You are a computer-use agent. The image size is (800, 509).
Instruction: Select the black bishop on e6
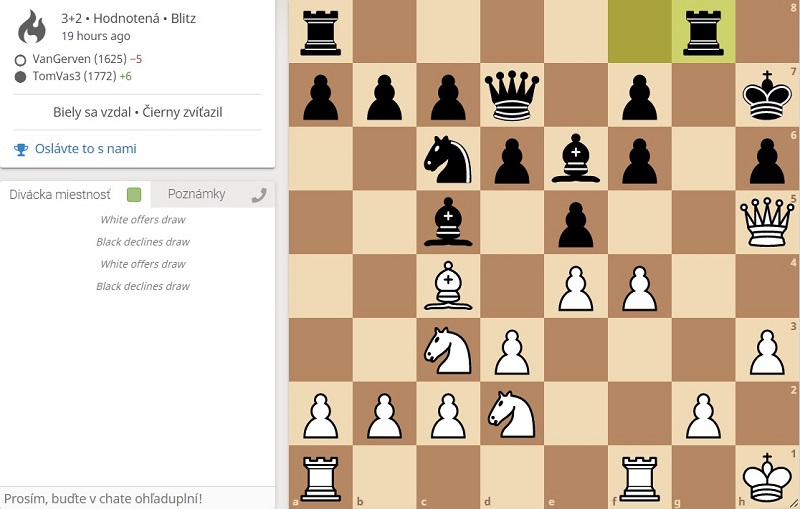(x=576, y=158)
